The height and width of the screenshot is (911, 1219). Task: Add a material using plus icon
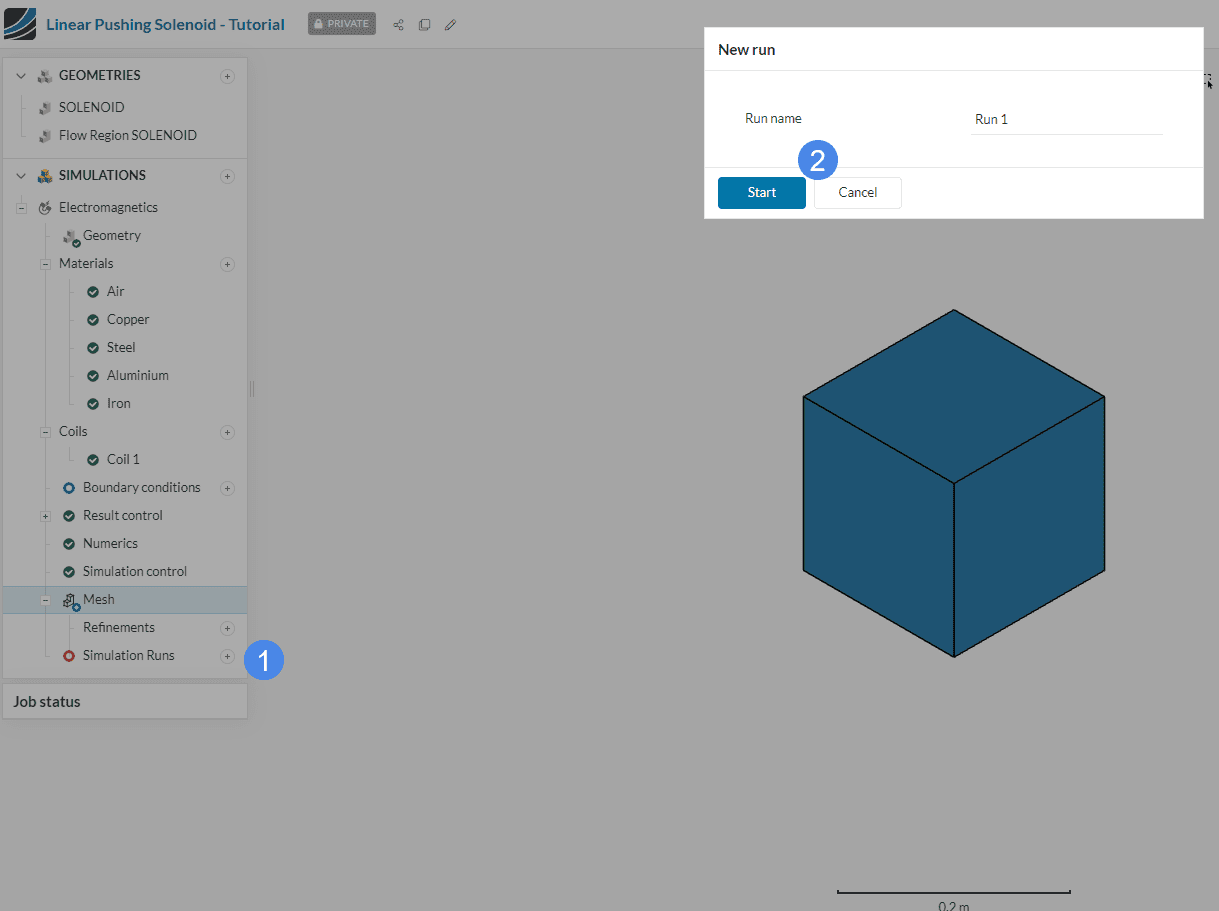pyautogui.click(x=227, y=264)
